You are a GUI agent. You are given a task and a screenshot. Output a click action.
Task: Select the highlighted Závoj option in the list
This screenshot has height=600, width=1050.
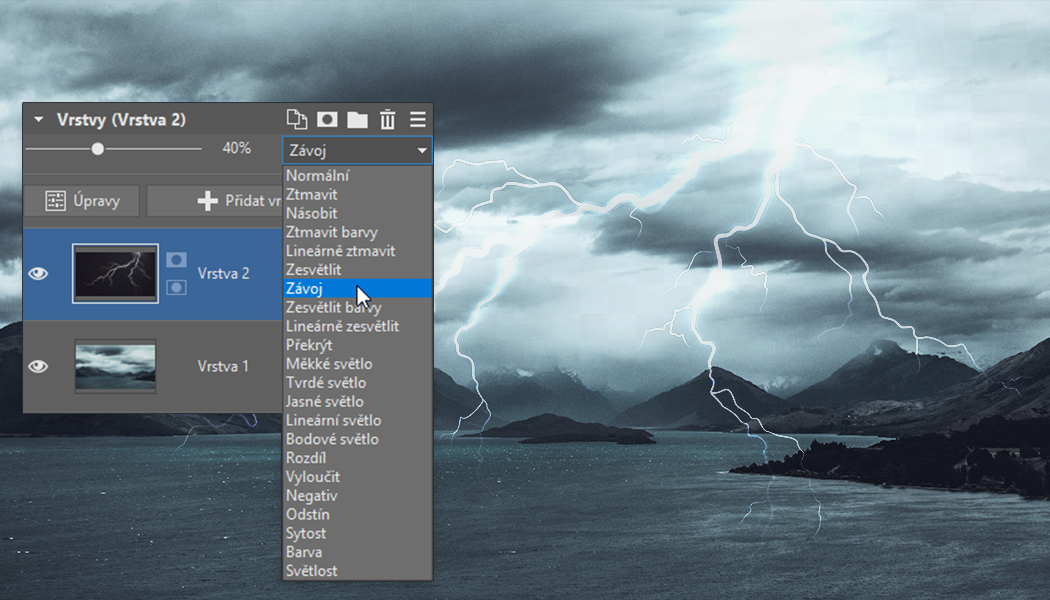(358, 288)
